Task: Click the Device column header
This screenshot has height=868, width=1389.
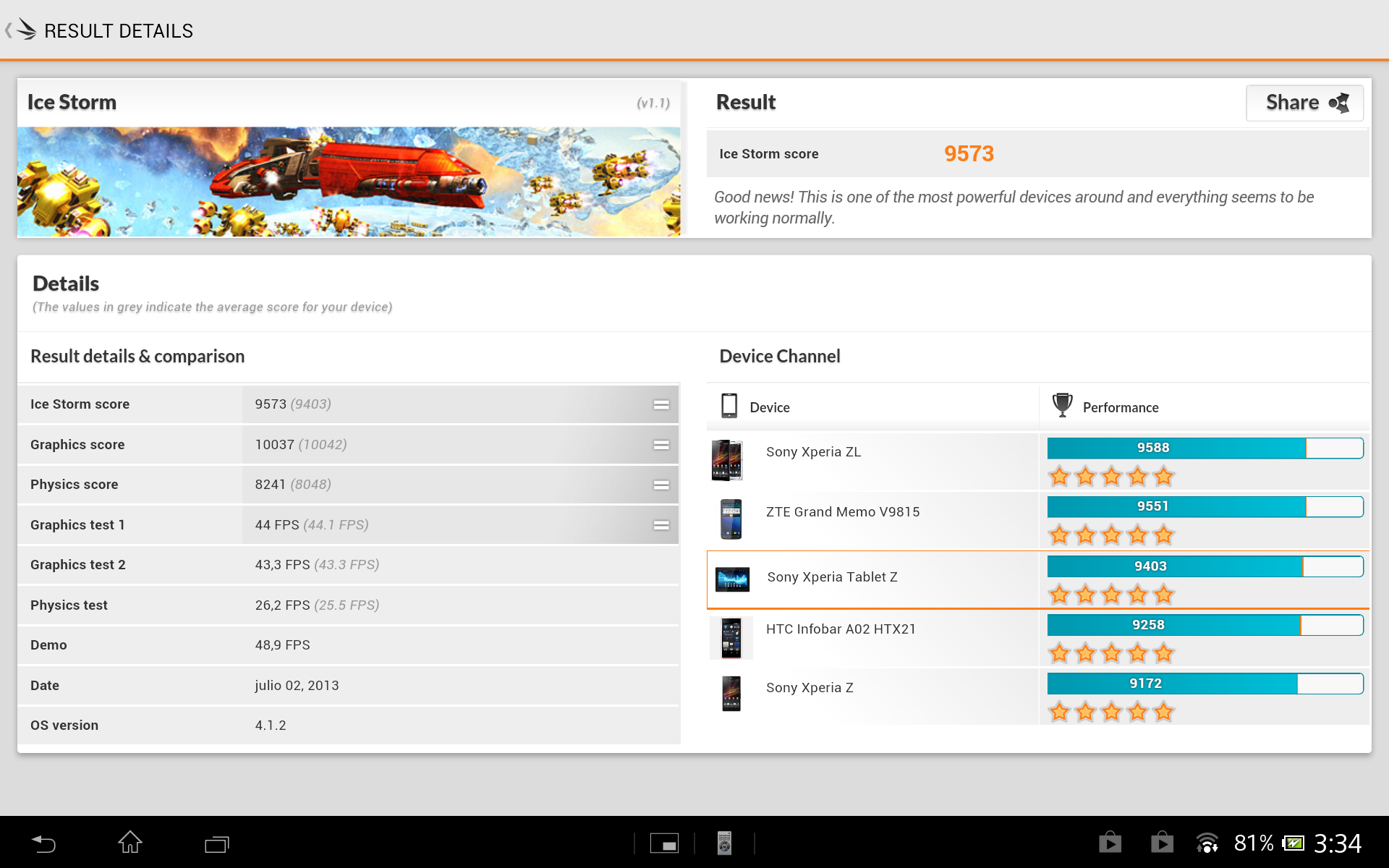Action: tap(769, 408)
